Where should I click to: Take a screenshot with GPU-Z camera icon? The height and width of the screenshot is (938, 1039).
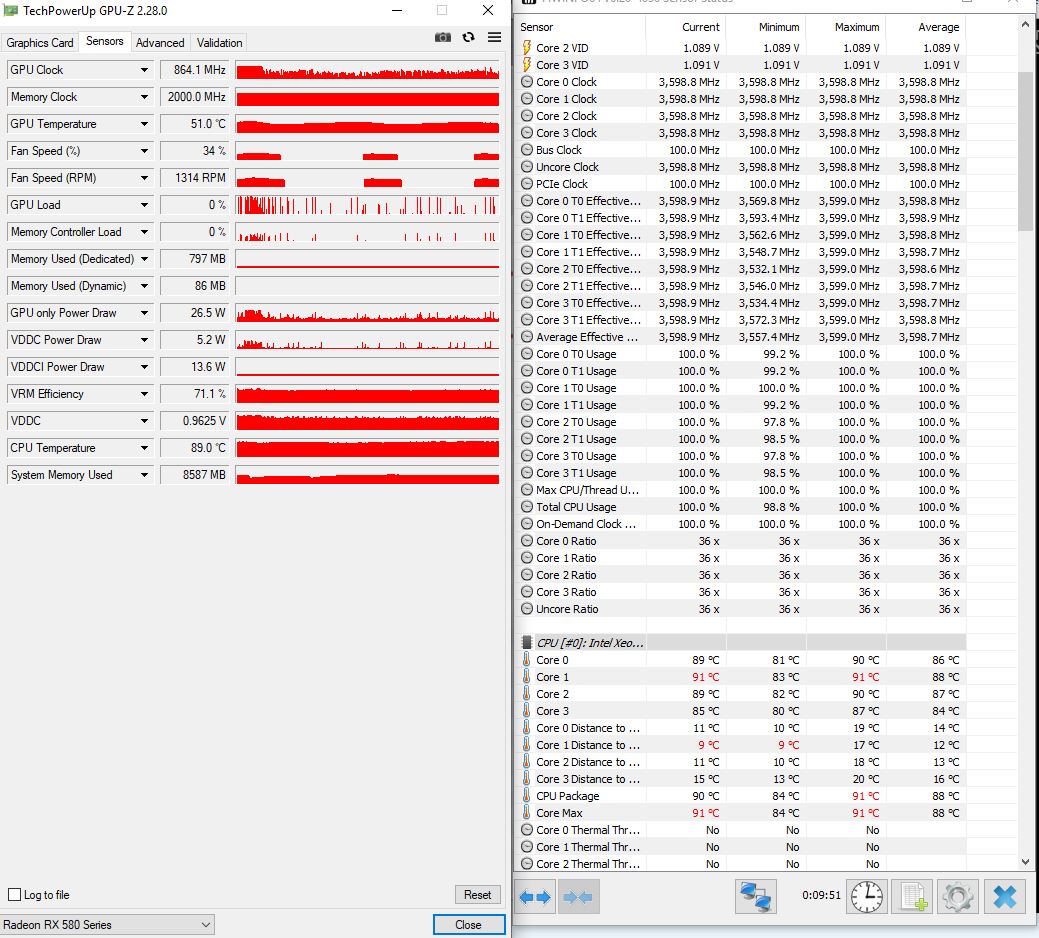(443, 38)
